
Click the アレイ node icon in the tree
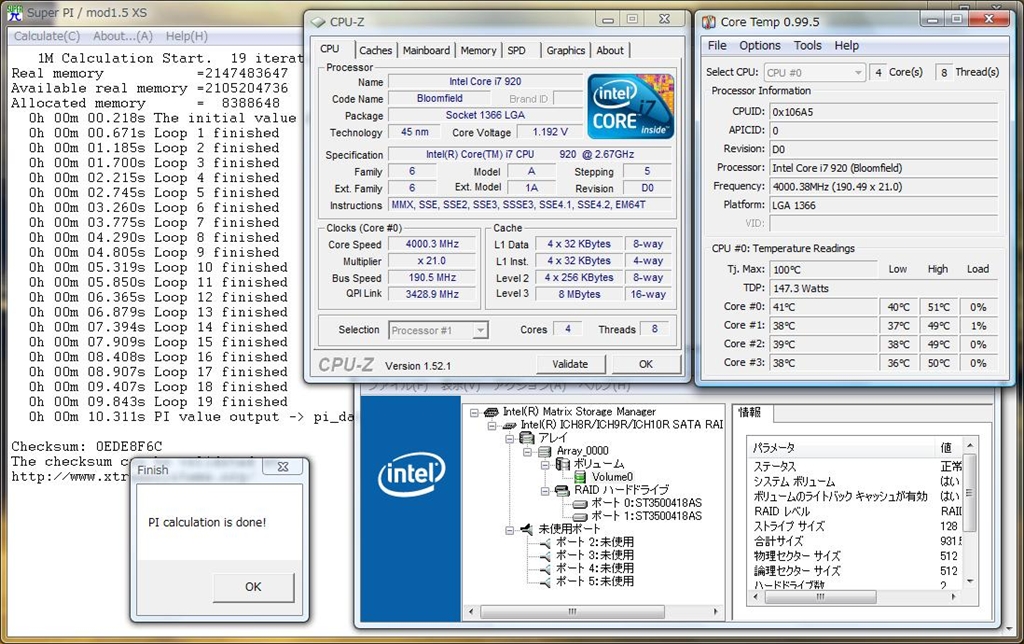point(527,438)
